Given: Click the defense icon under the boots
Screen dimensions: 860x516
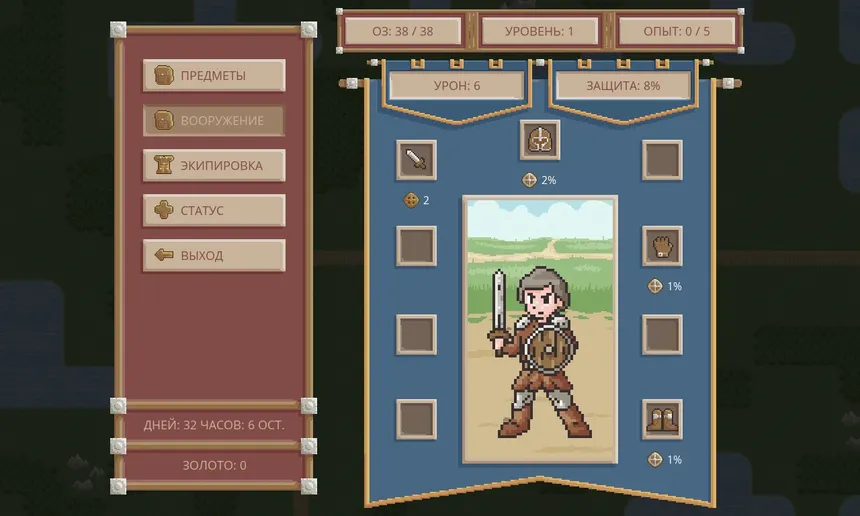Looking at the screenshot, I should click(x=655, y=460).
